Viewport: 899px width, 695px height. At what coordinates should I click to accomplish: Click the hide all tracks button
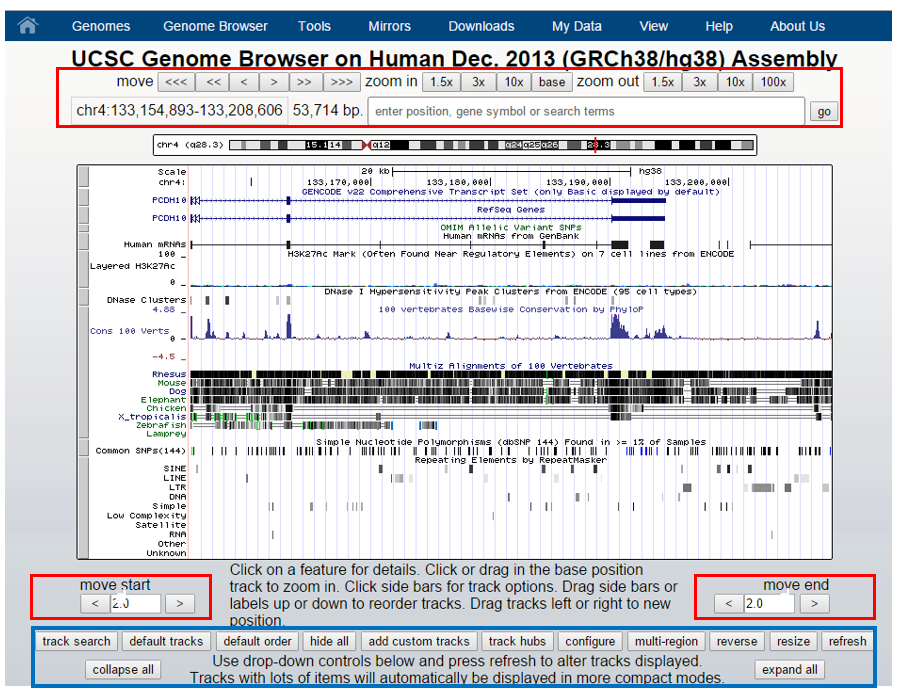point(329,641)
